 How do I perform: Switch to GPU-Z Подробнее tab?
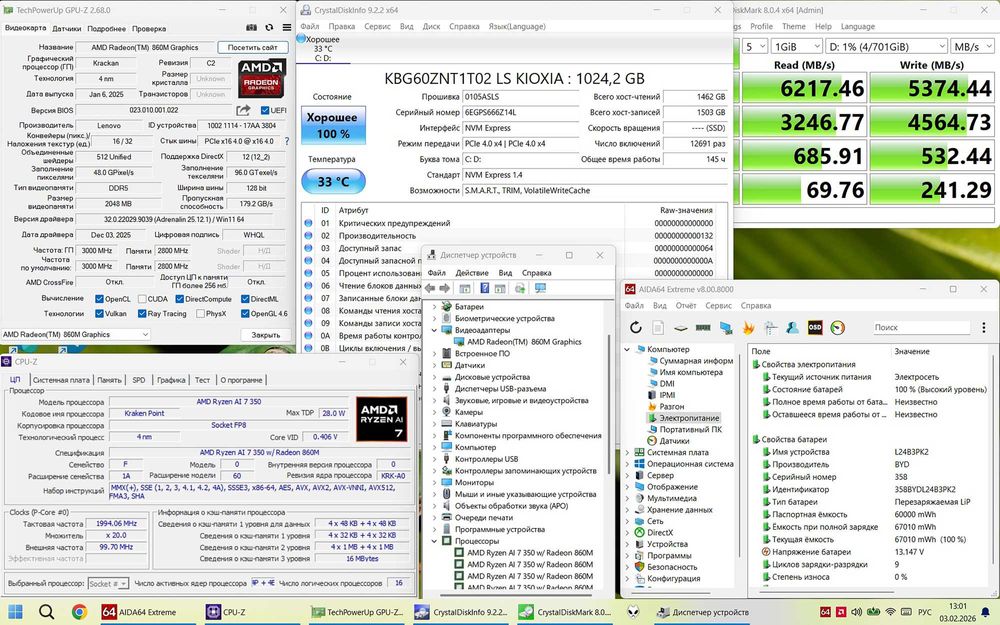tap(107, 28)
